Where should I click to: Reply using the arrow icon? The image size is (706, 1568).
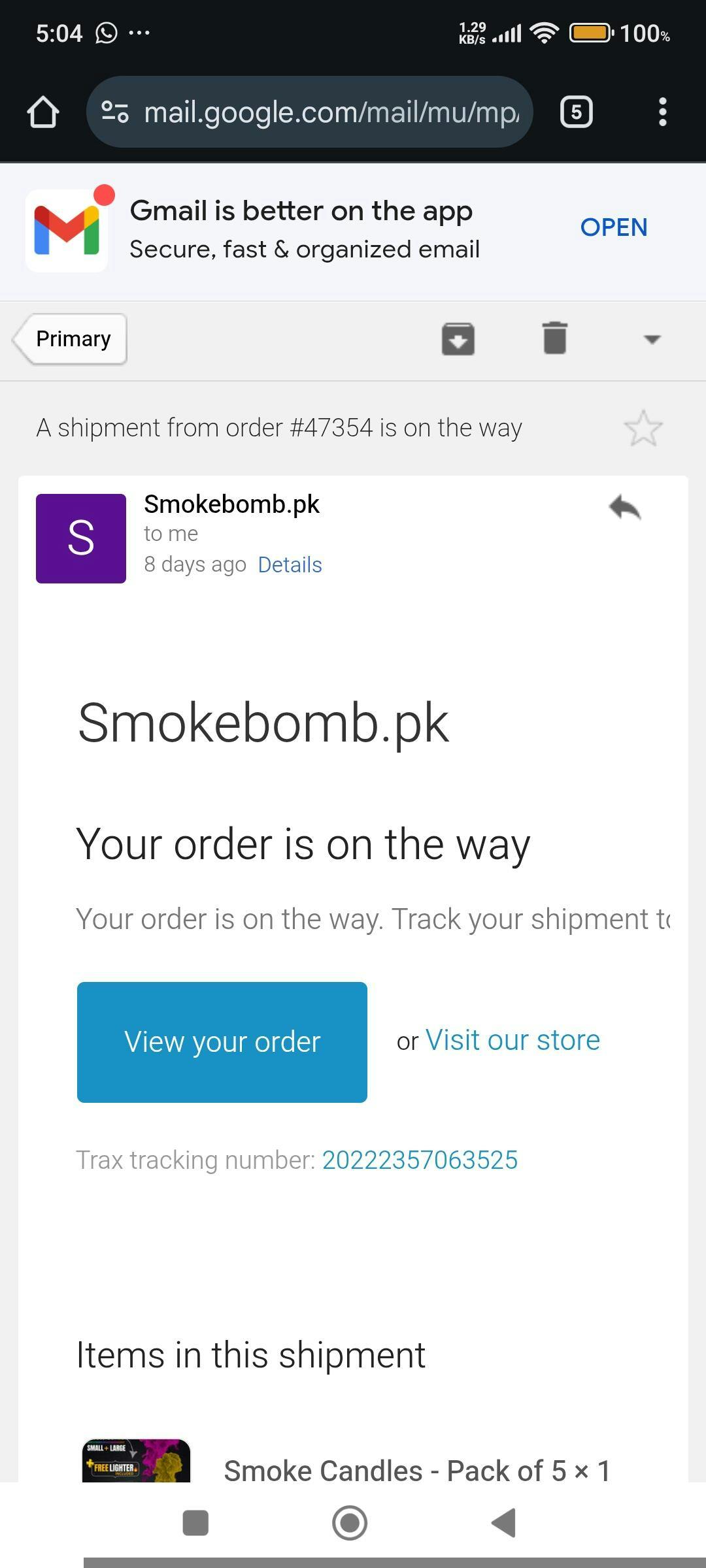pyautogui.click(x=625, y=508)
